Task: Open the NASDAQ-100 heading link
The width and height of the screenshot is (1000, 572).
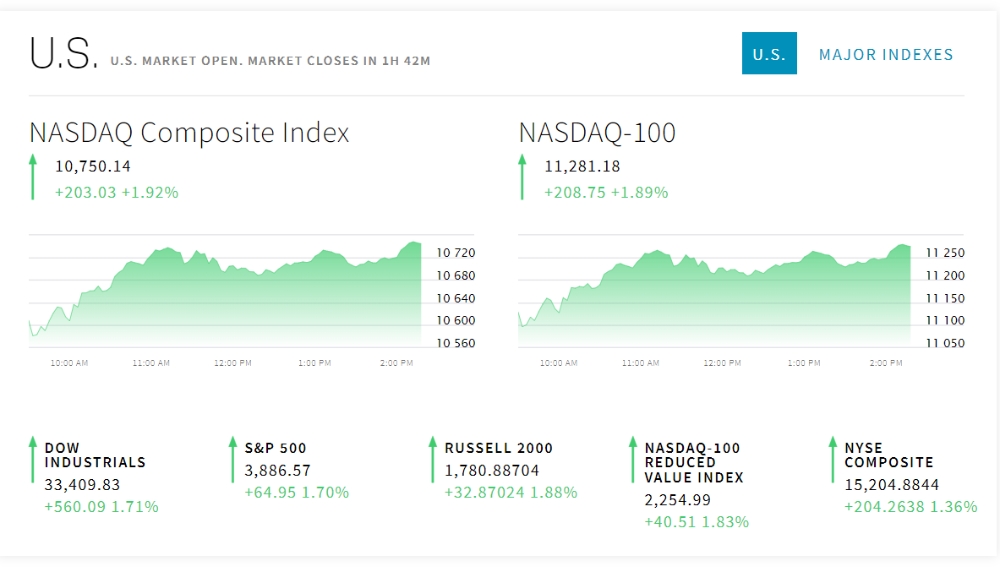Action: pyautogui.click(x=597, y=133)
